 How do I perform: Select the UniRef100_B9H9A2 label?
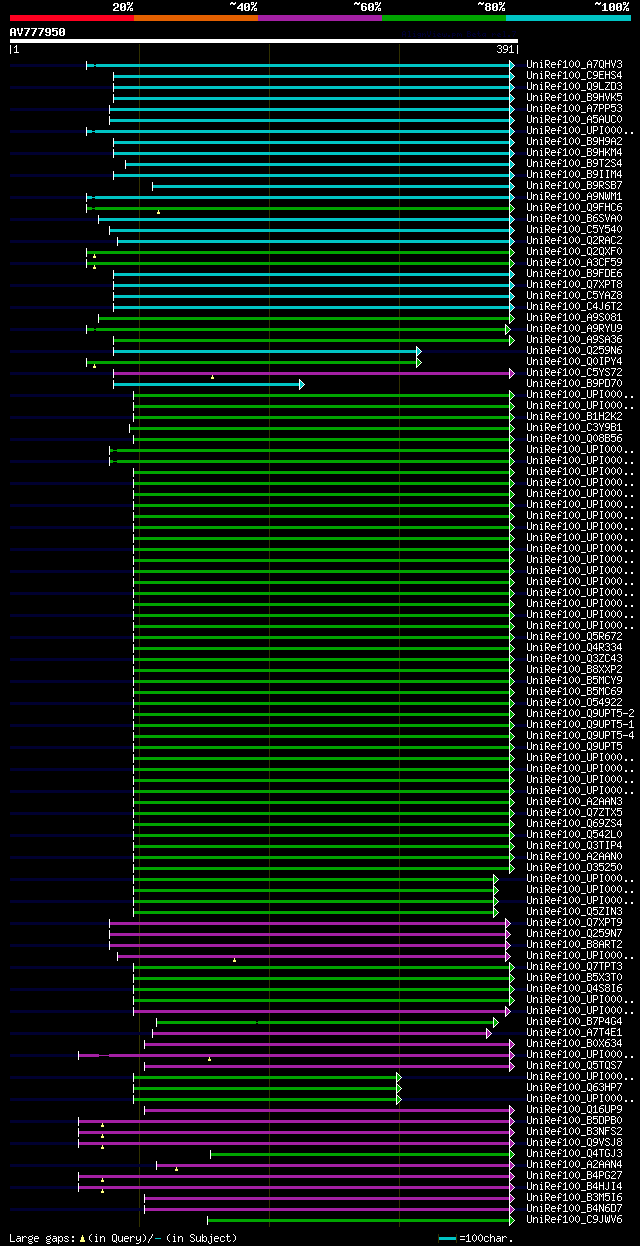tap(574, 141)
